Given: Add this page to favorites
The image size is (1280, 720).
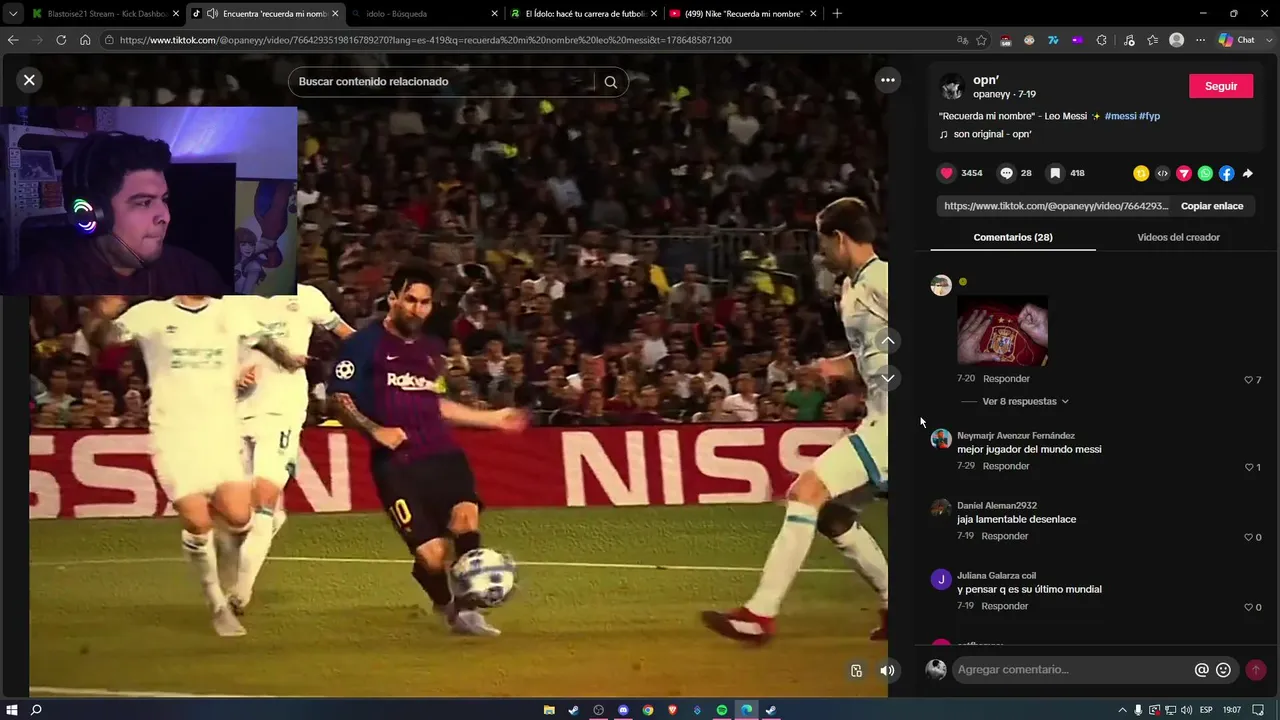Looking at the screenshot, I should coord(982,40).
